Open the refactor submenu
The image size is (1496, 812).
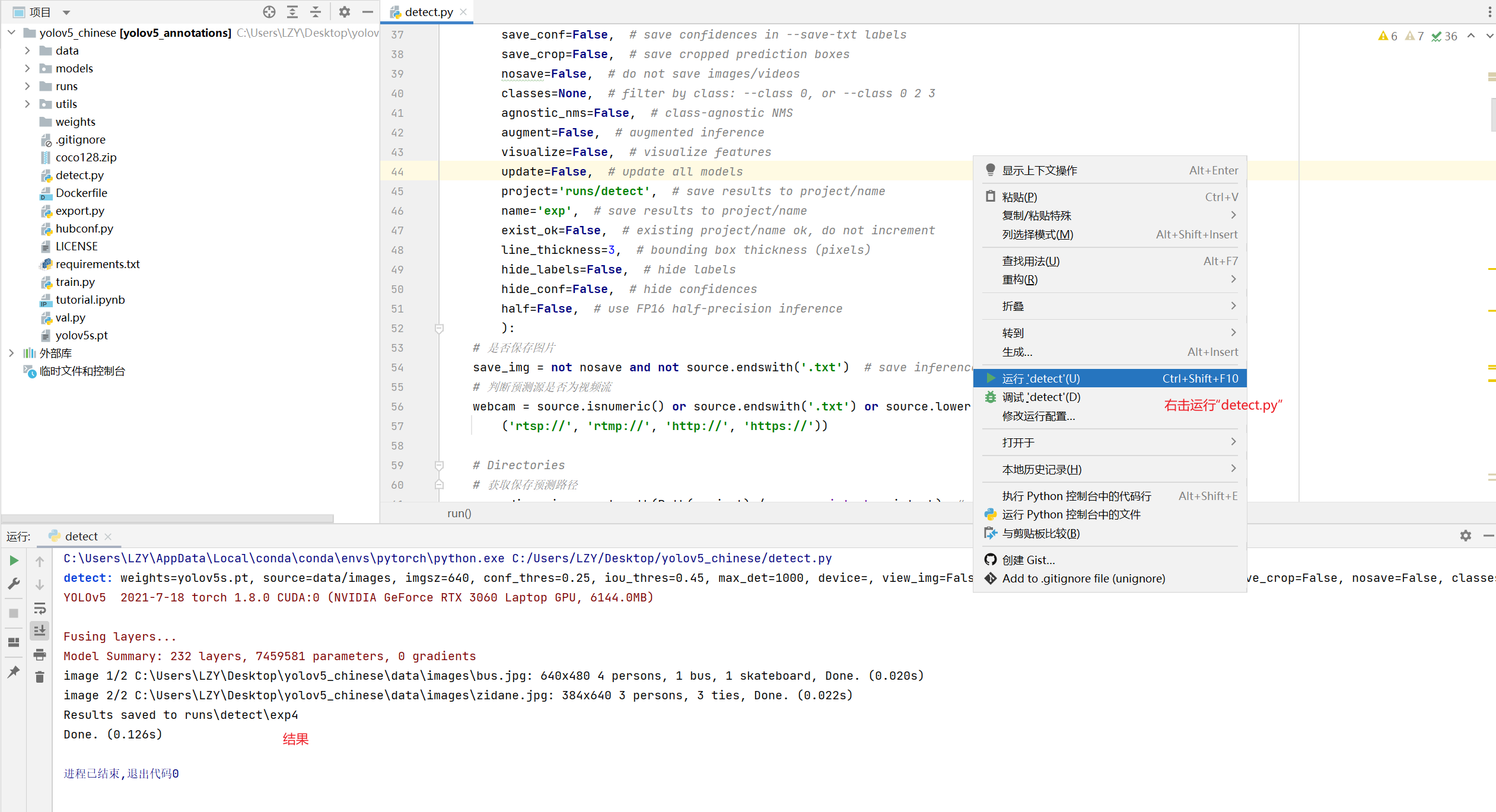click(x=1110, y=279)
